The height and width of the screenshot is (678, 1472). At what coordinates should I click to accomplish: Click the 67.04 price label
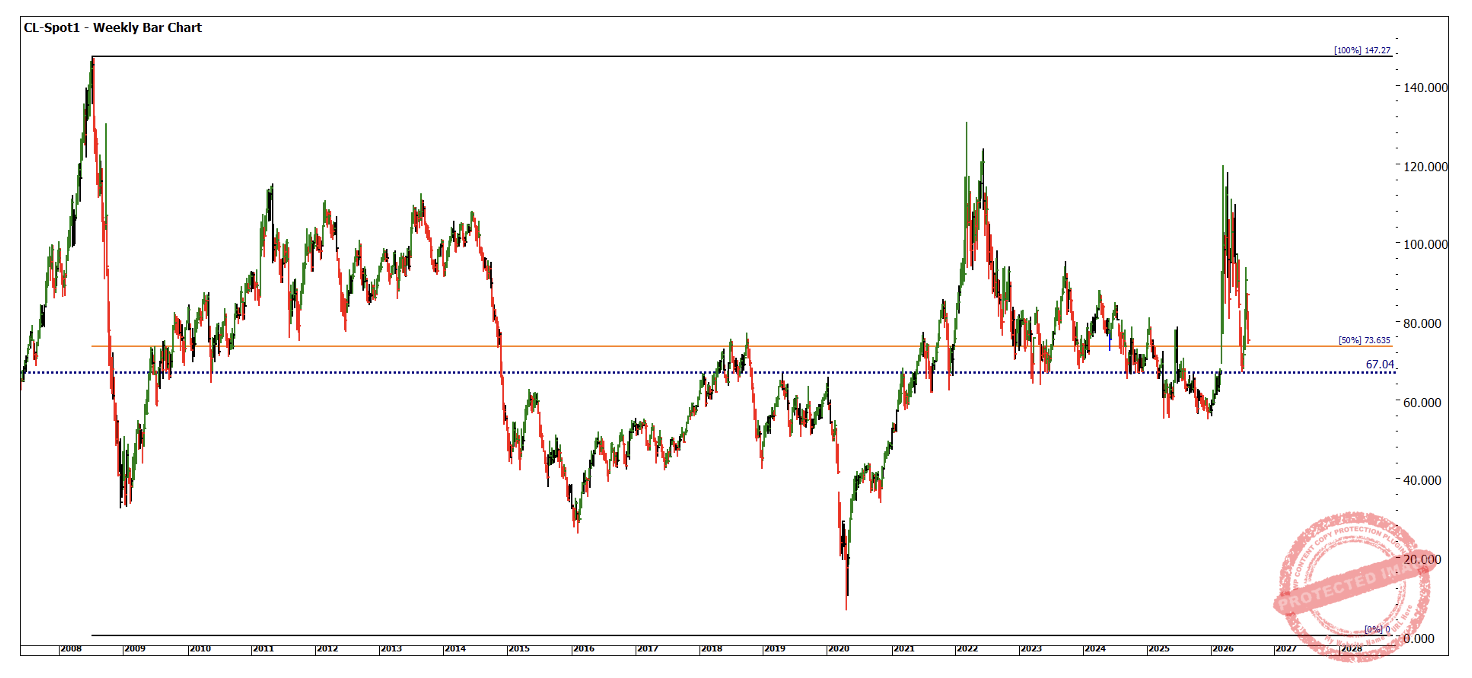[x=1380, y=364]
